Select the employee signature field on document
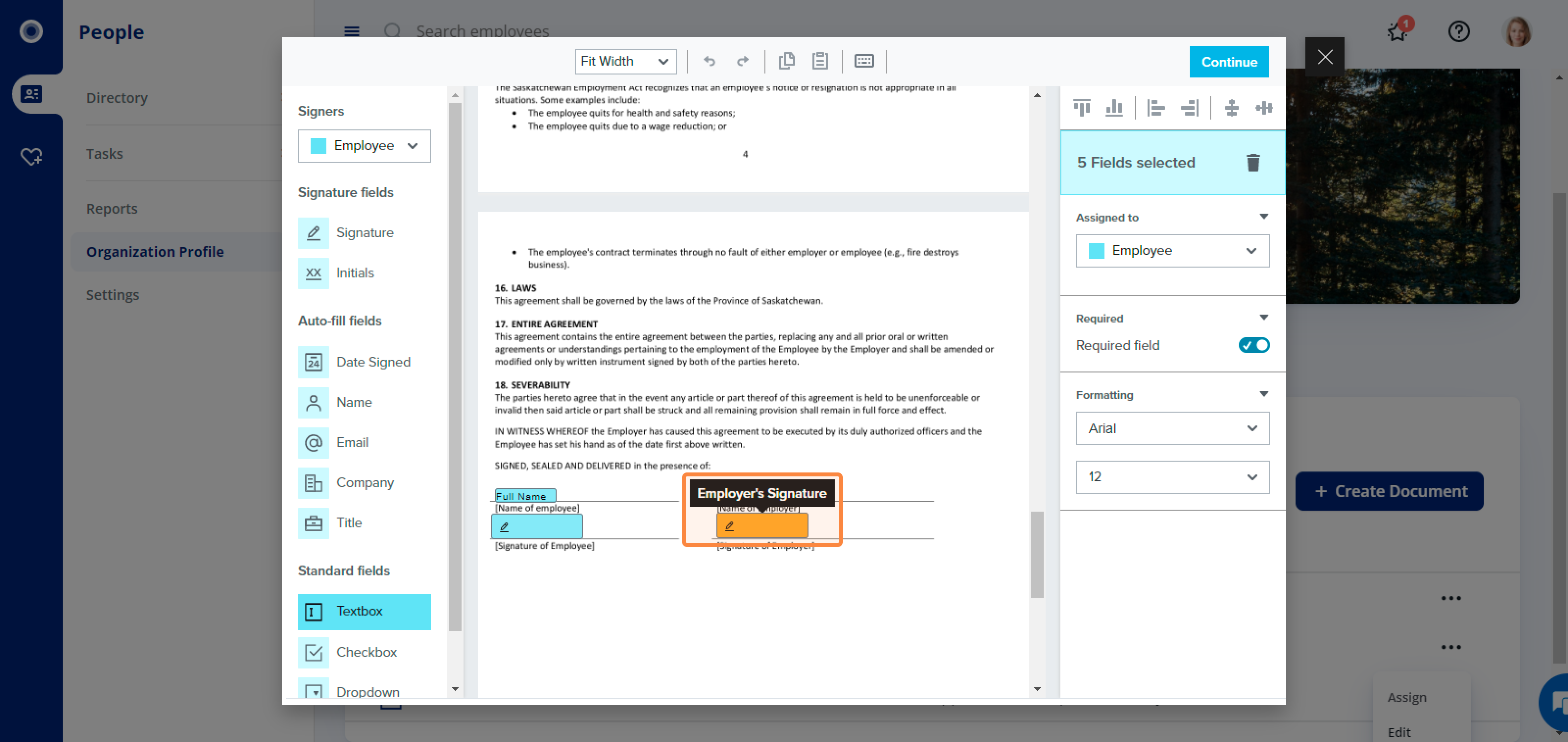The width and height of the screenshot is (1568, 742). coord(536,526)
